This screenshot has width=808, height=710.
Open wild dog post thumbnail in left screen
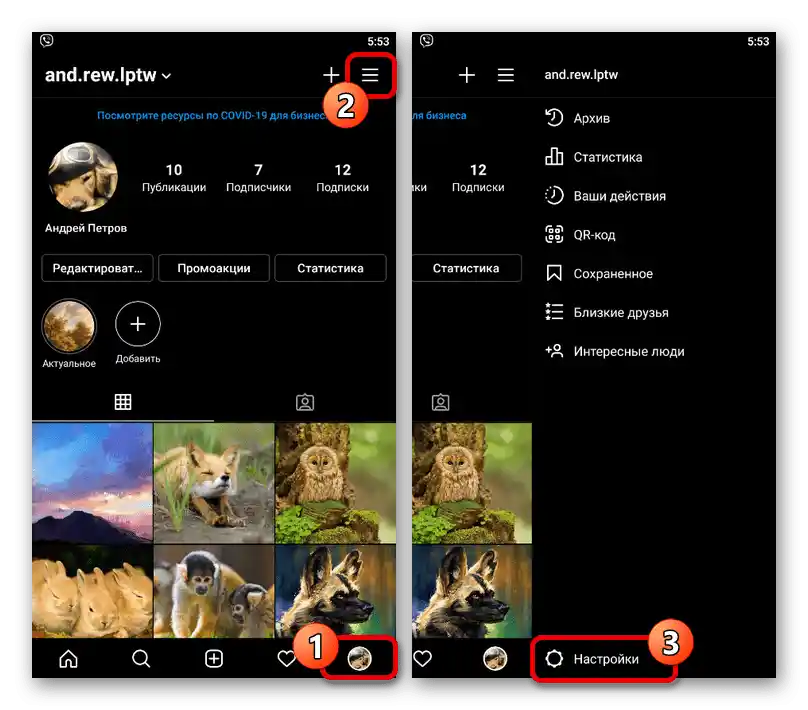click(336, 591)
